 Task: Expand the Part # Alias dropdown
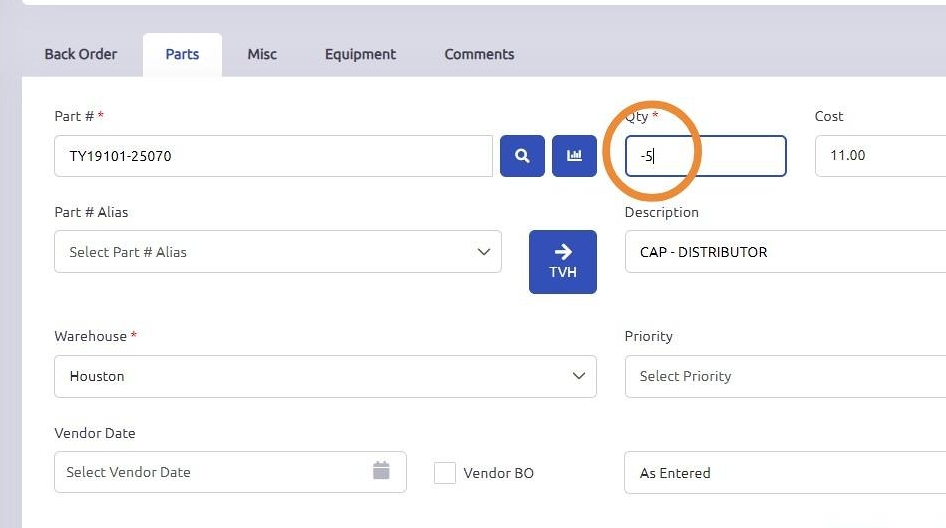278,252
